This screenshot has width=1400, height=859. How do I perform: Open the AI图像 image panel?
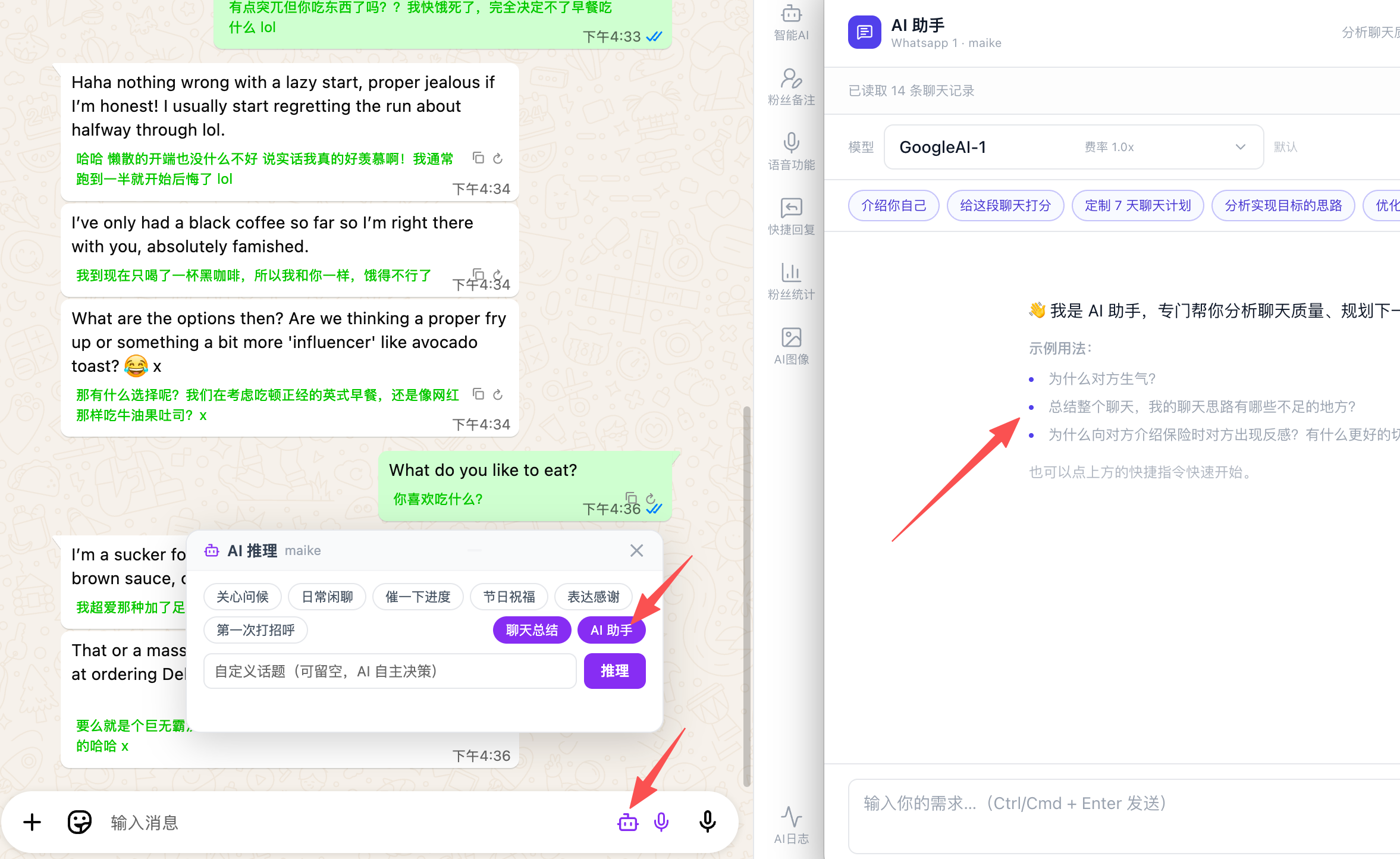pos(791,346)
